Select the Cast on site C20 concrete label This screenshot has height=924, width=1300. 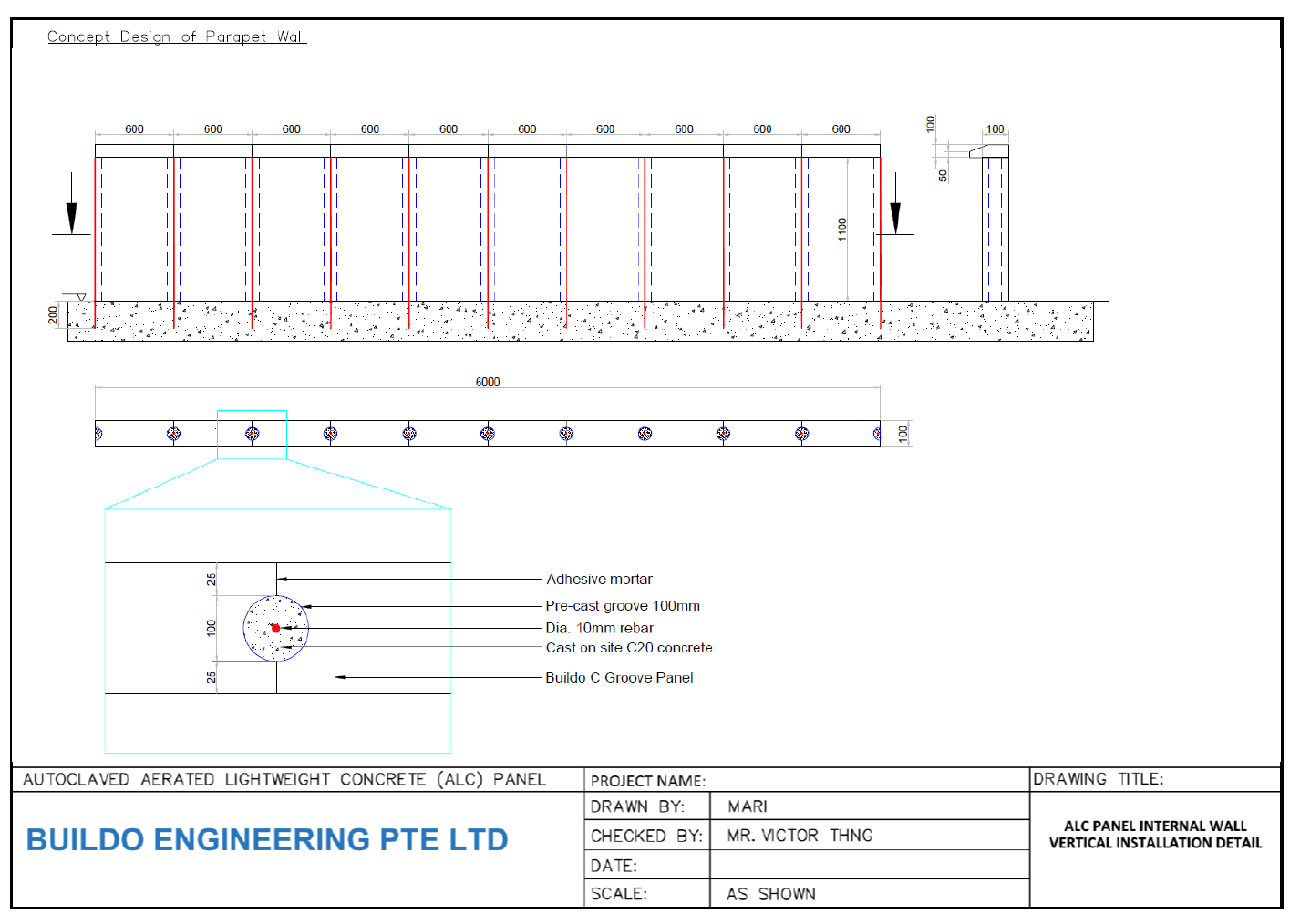coord(629,648)
